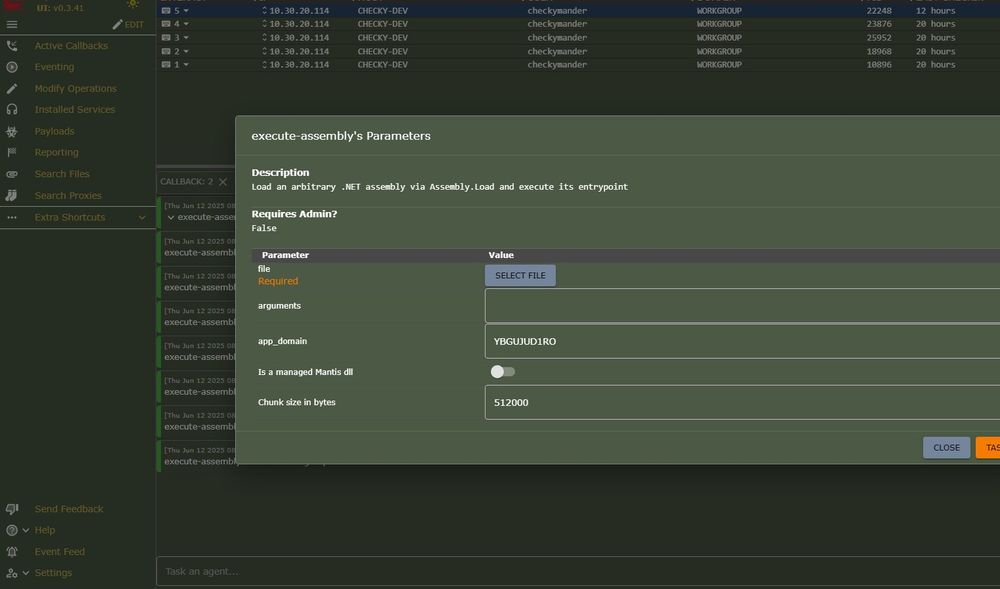Image resolution: width=1000 pixels, height=589 pixels.
Task: Click the Help question-mark icon
Action: (x=11, y=530)
